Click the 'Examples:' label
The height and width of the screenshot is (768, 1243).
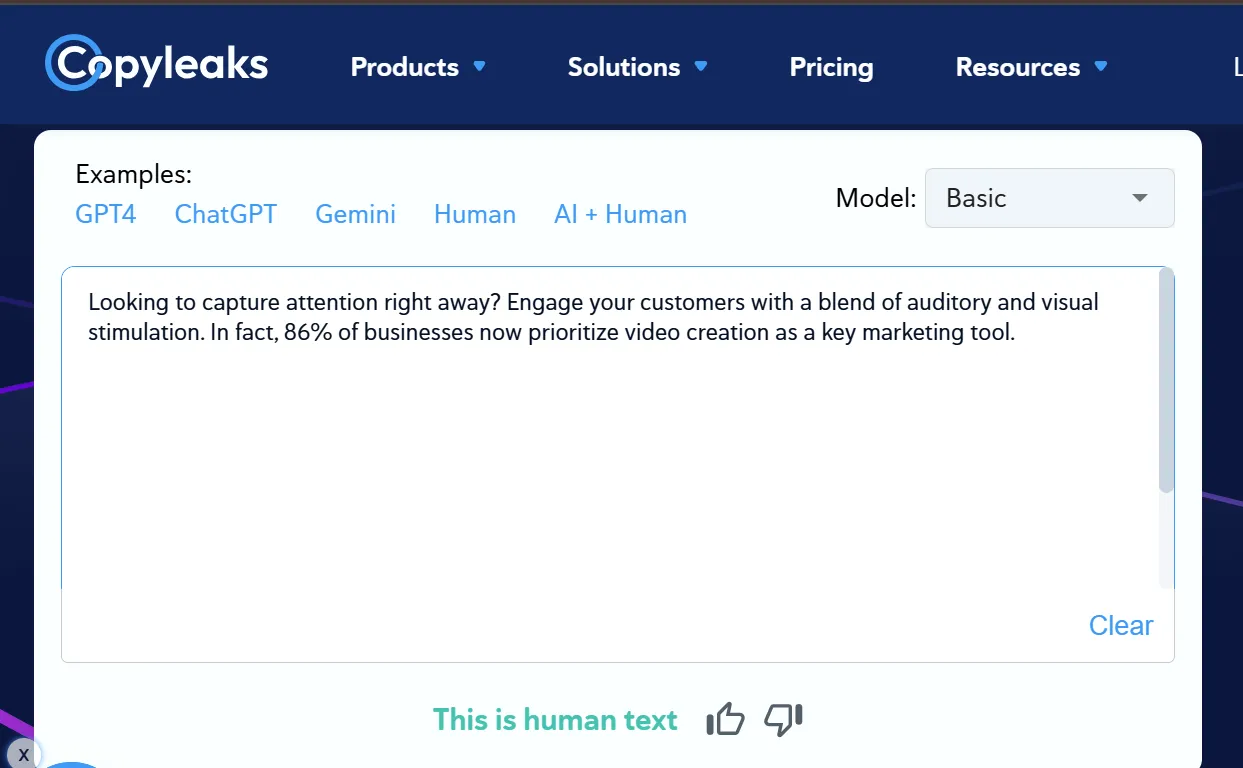(x=133, y=174)
